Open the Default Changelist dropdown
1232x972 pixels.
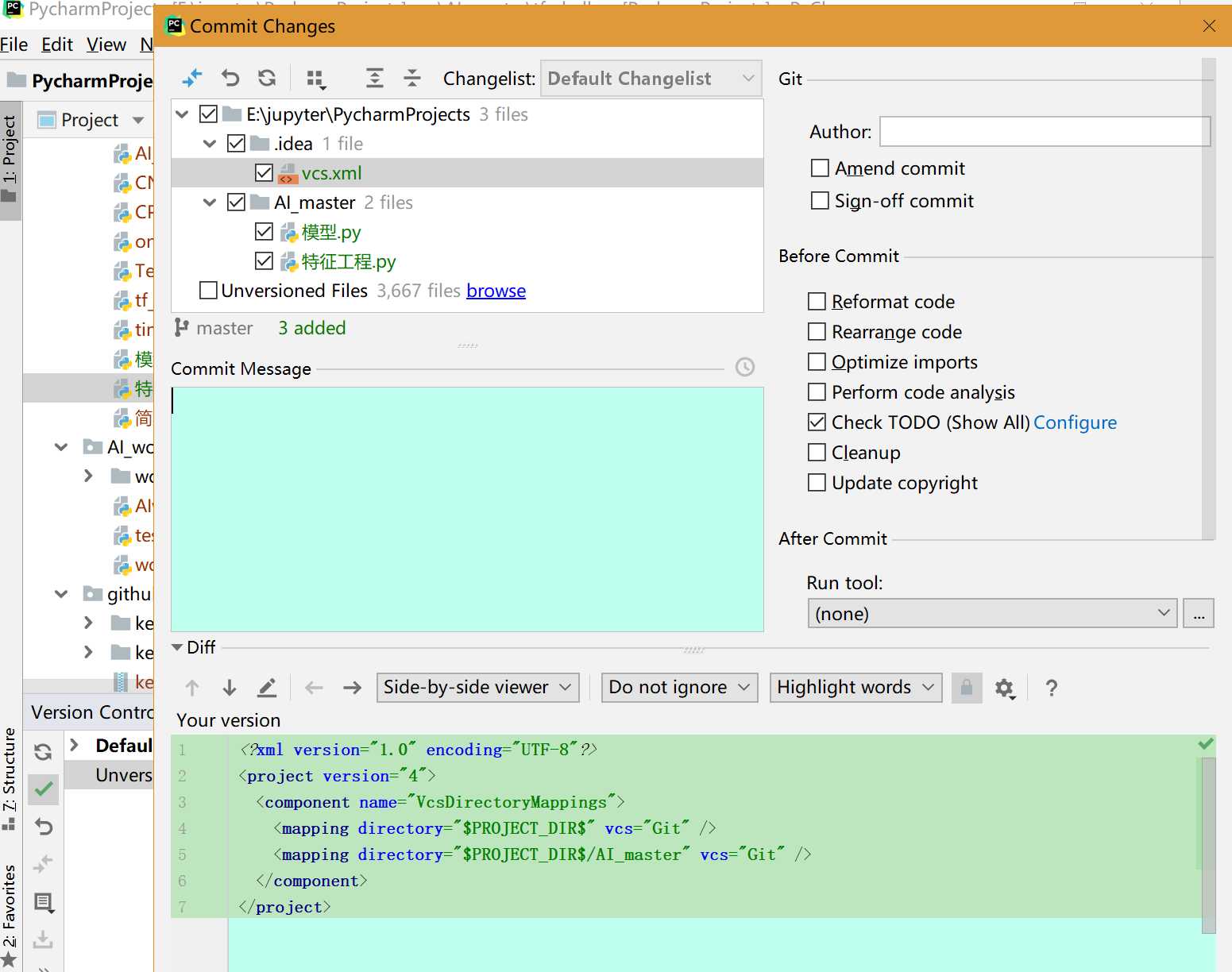tap(651, 79)
